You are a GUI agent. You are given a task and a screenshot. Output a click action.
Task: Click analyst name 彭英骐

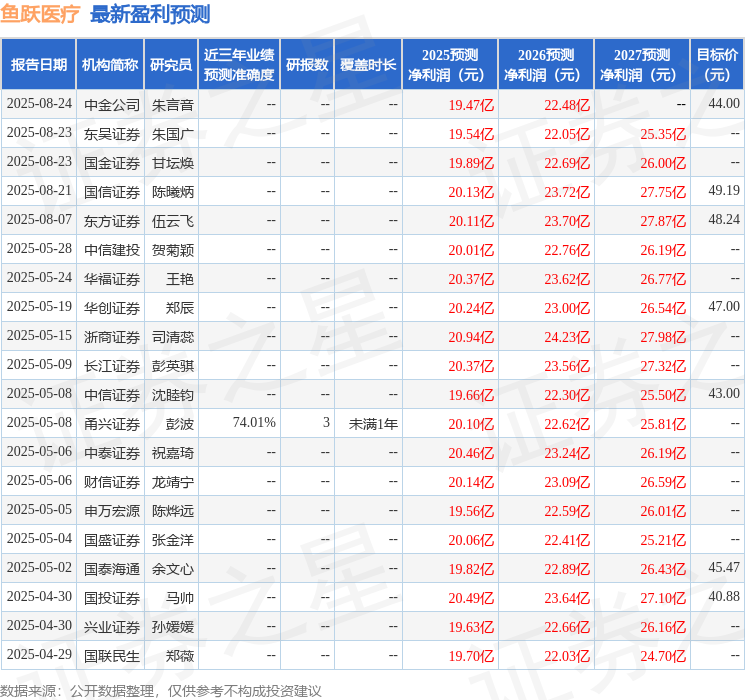173,366
